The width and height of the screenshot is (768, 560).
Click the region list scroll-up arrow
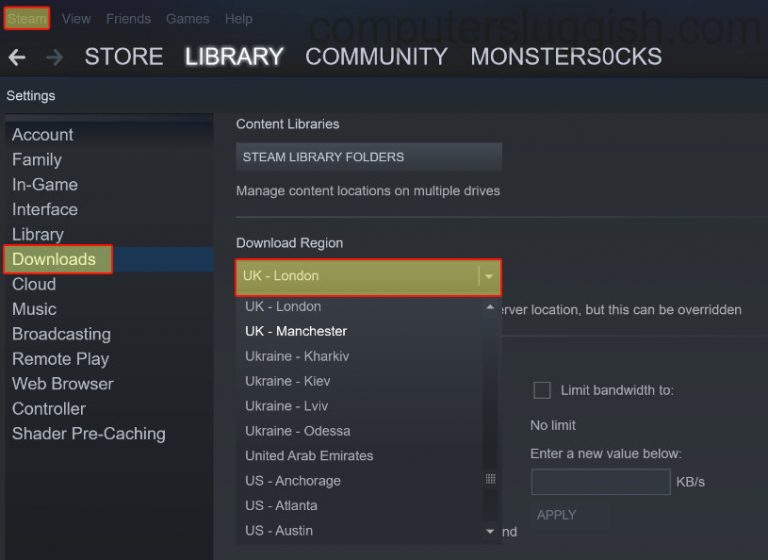tap(490, 307)
